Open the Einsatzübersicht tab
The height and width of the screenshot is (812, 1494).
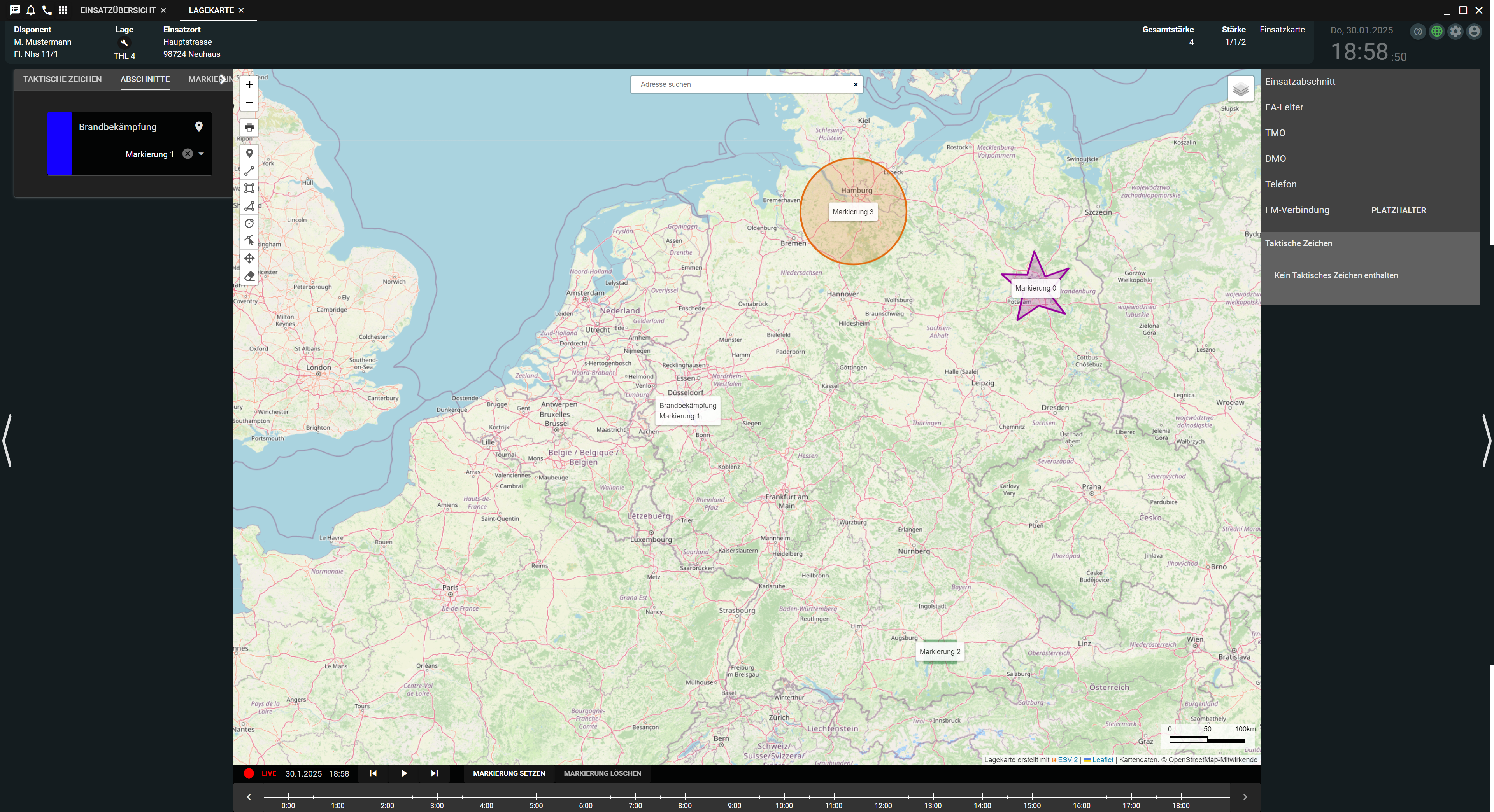click(x=118, y=10)
